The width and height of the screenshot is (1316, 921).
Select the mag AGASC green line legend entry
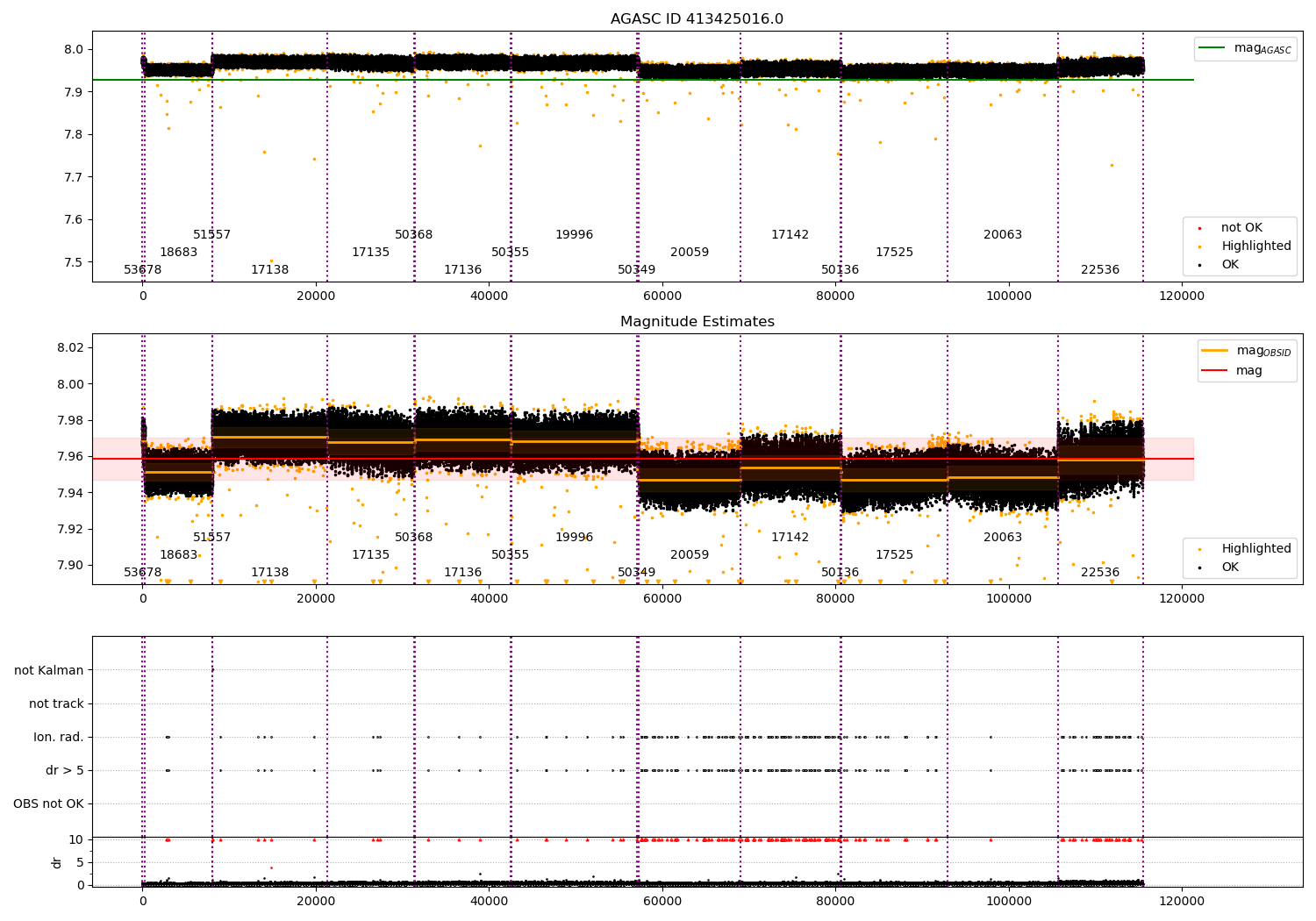(x=1245, y=48)
